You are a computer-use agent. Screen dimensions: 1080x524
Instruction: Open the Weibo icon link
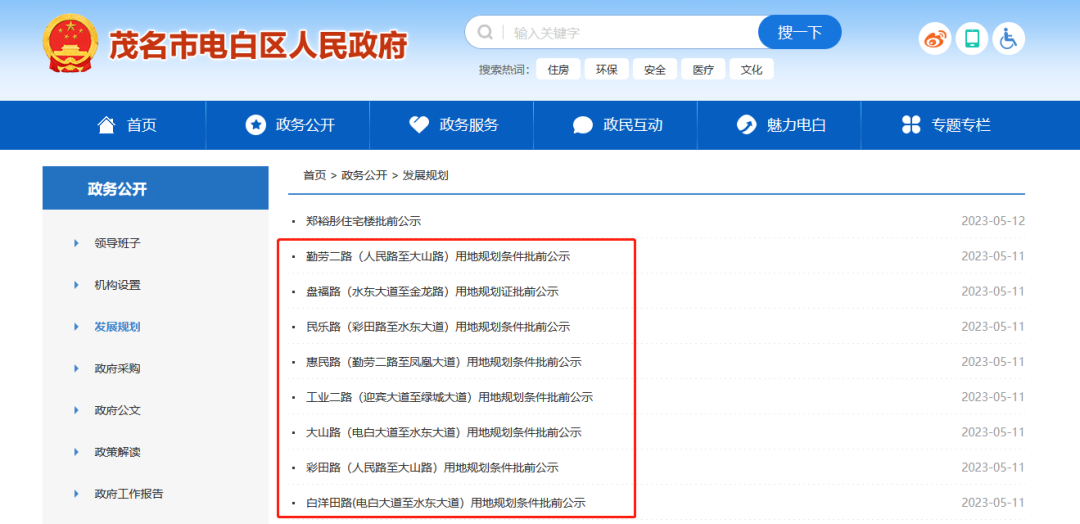pyautogui.click(x=935, y=39)
